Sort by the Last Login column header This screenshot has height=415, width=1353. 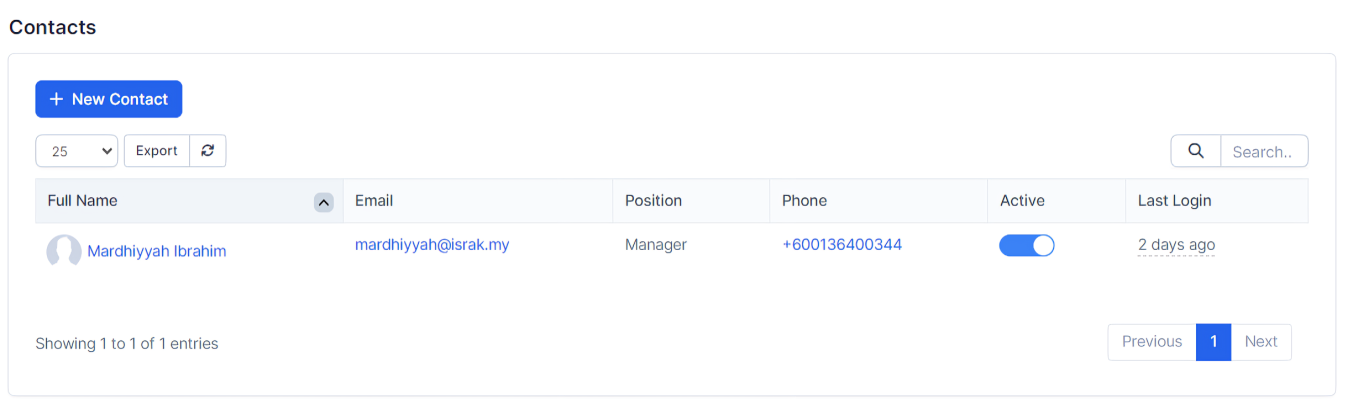coord(1174,201)
